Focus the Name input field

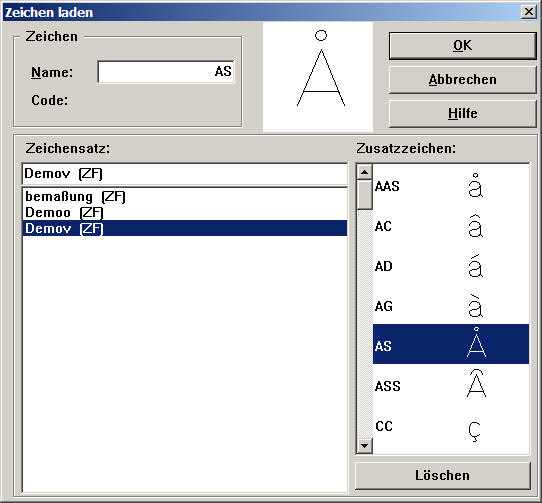(166, 72)
